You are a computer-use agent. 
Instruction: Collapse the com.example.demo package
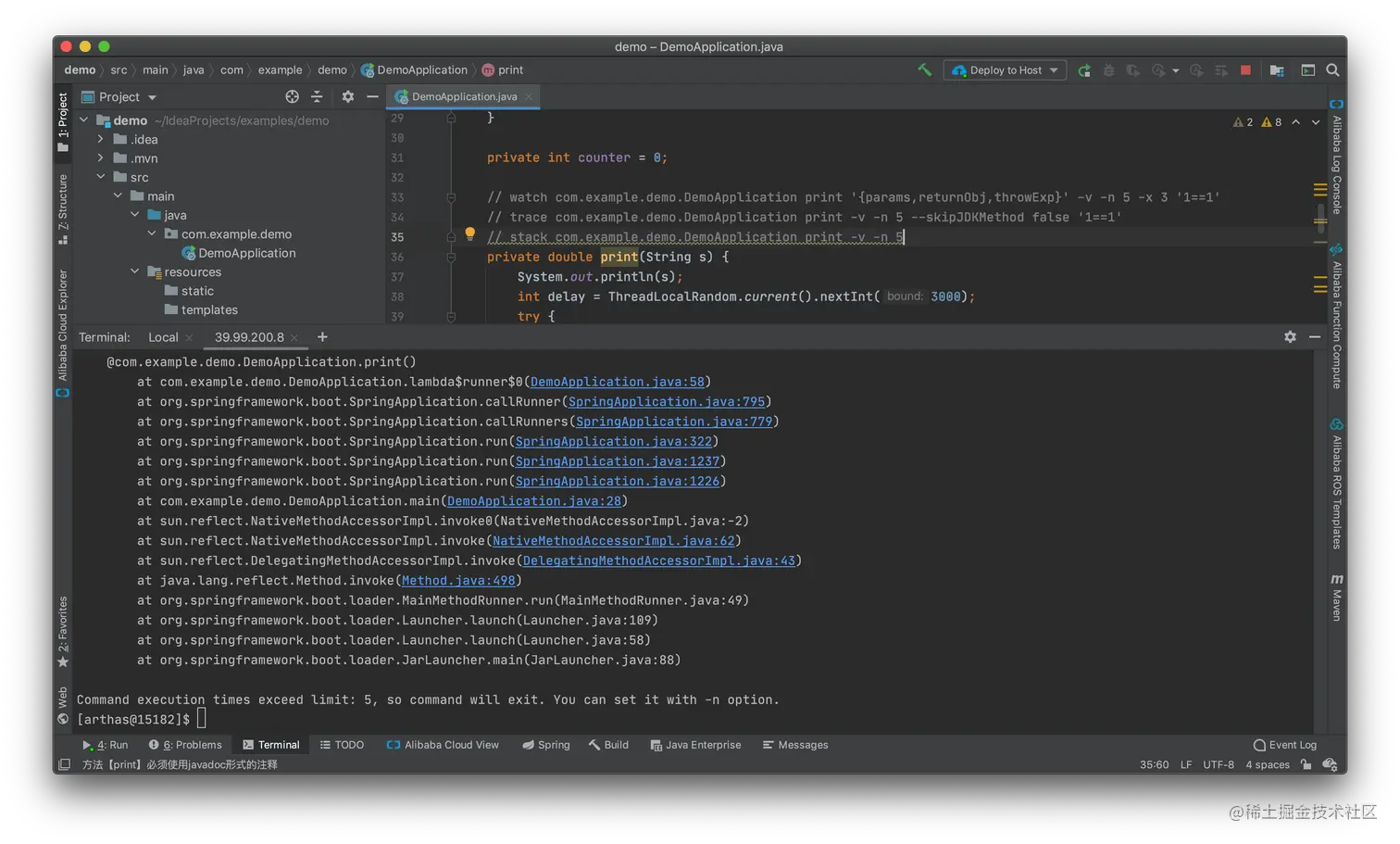(152, 234)
